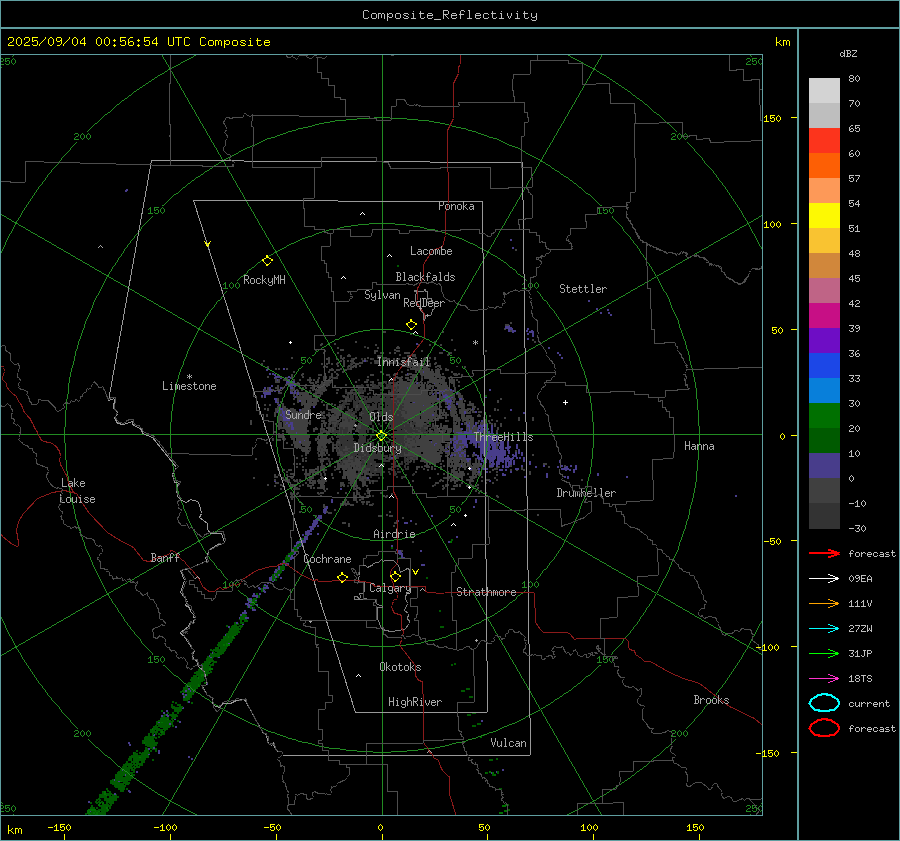Click the RedDeer city label
900x841 pixels.
coord(424,303)
